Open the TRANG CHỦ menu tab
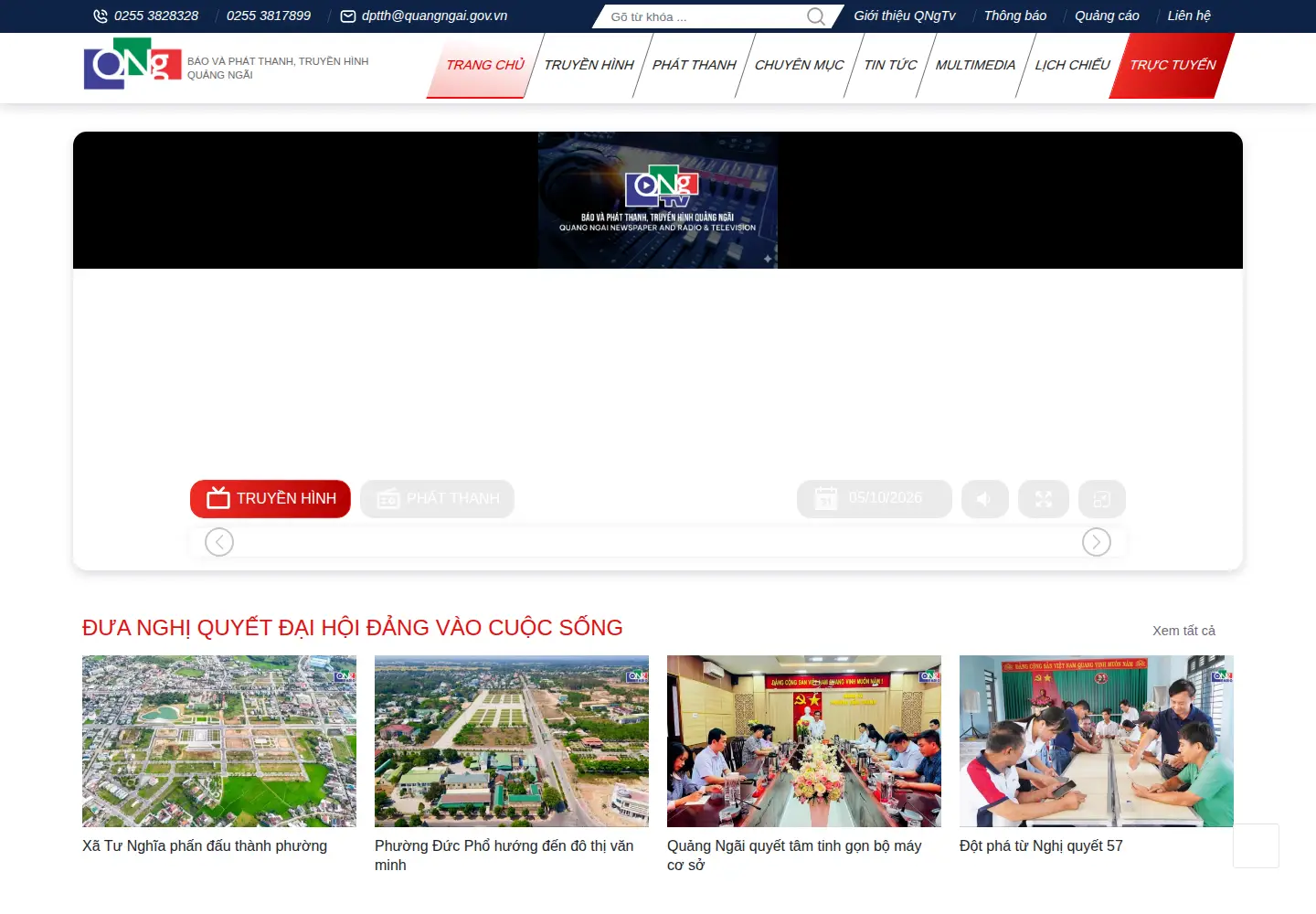This screenshot has width=1316, height=914. (485, 65)
